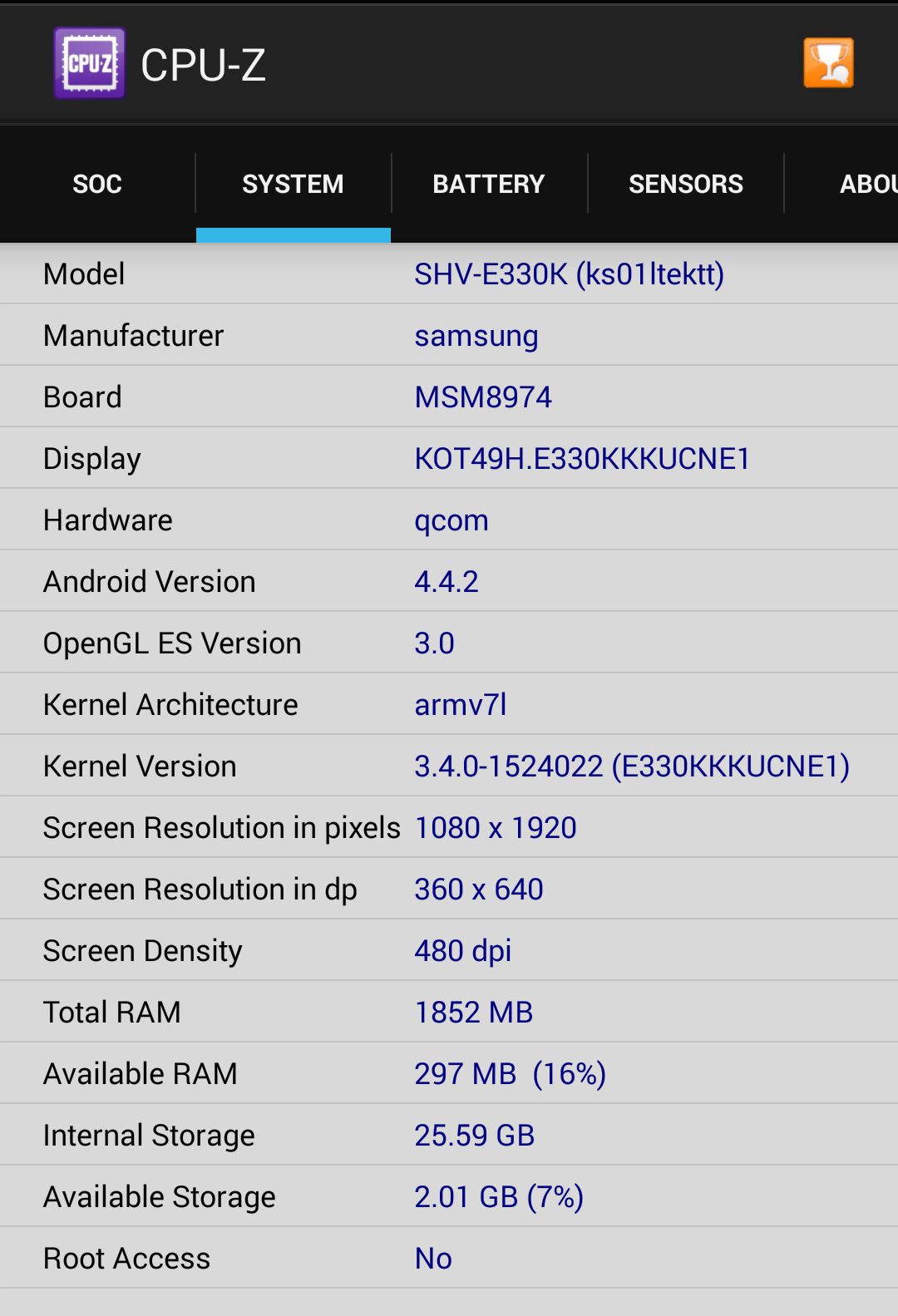Tap the Kernel Version value text
Screen dimensions: 898x1316
coord(632,766)
